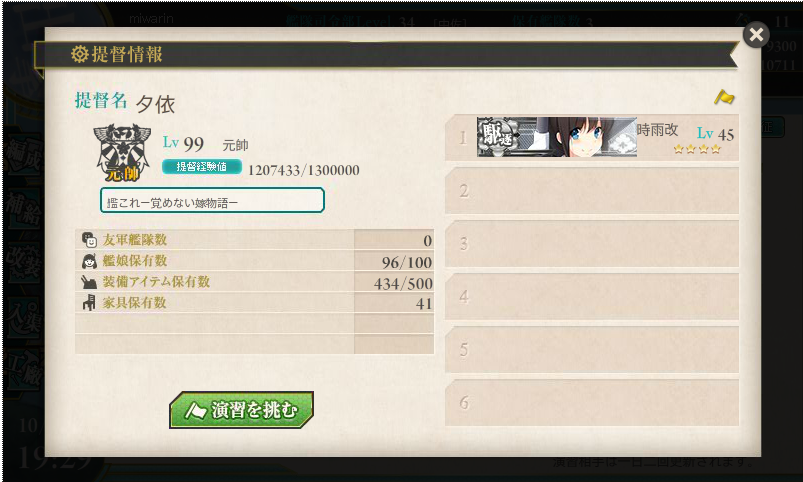
Task: Click the 提督経験値 experience label
Action: 202,166
